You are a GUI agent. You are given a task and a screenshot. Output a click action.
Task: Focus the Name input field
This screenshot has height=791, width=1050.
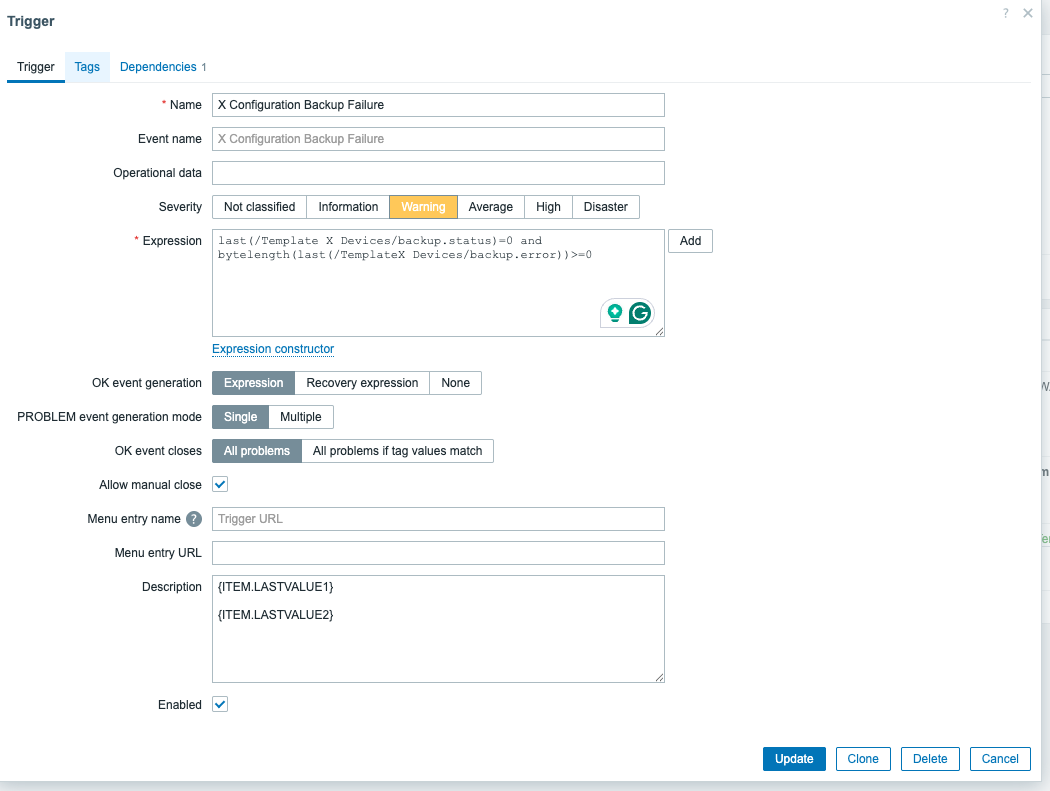(x=439, y=105)
